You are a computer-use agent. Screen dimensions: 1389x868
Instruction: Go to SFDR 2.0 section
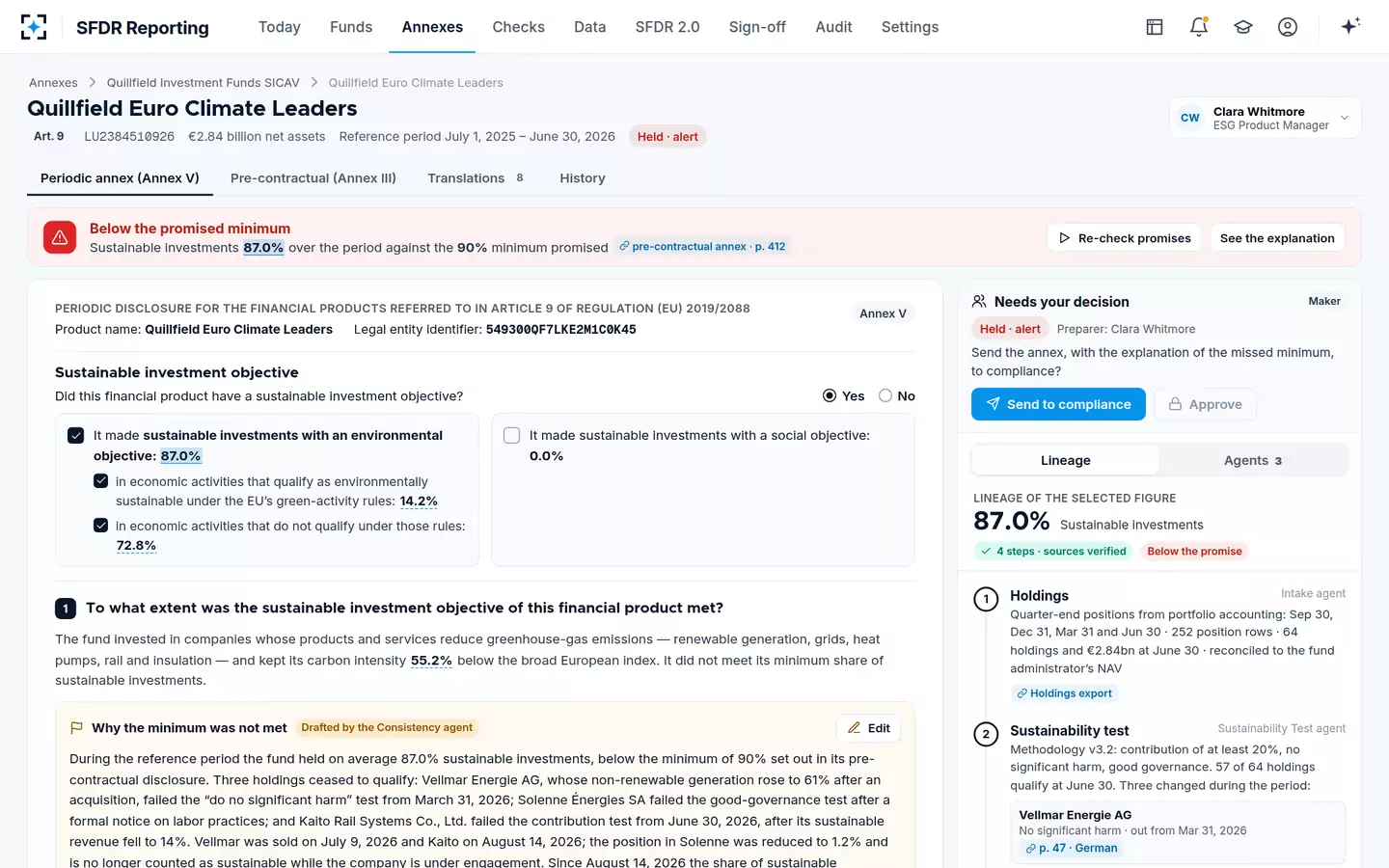[667, 27]
